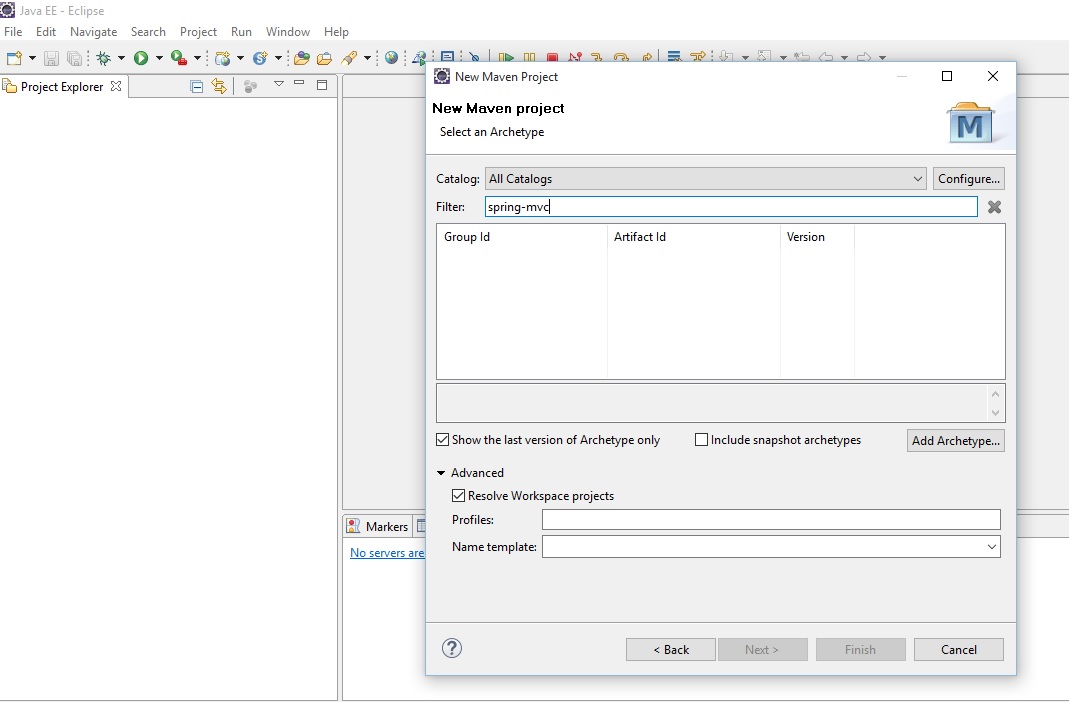Open the Debug dropdown arrow
Viewport: 1069px width, 702px height.
(x=121, y=58)
